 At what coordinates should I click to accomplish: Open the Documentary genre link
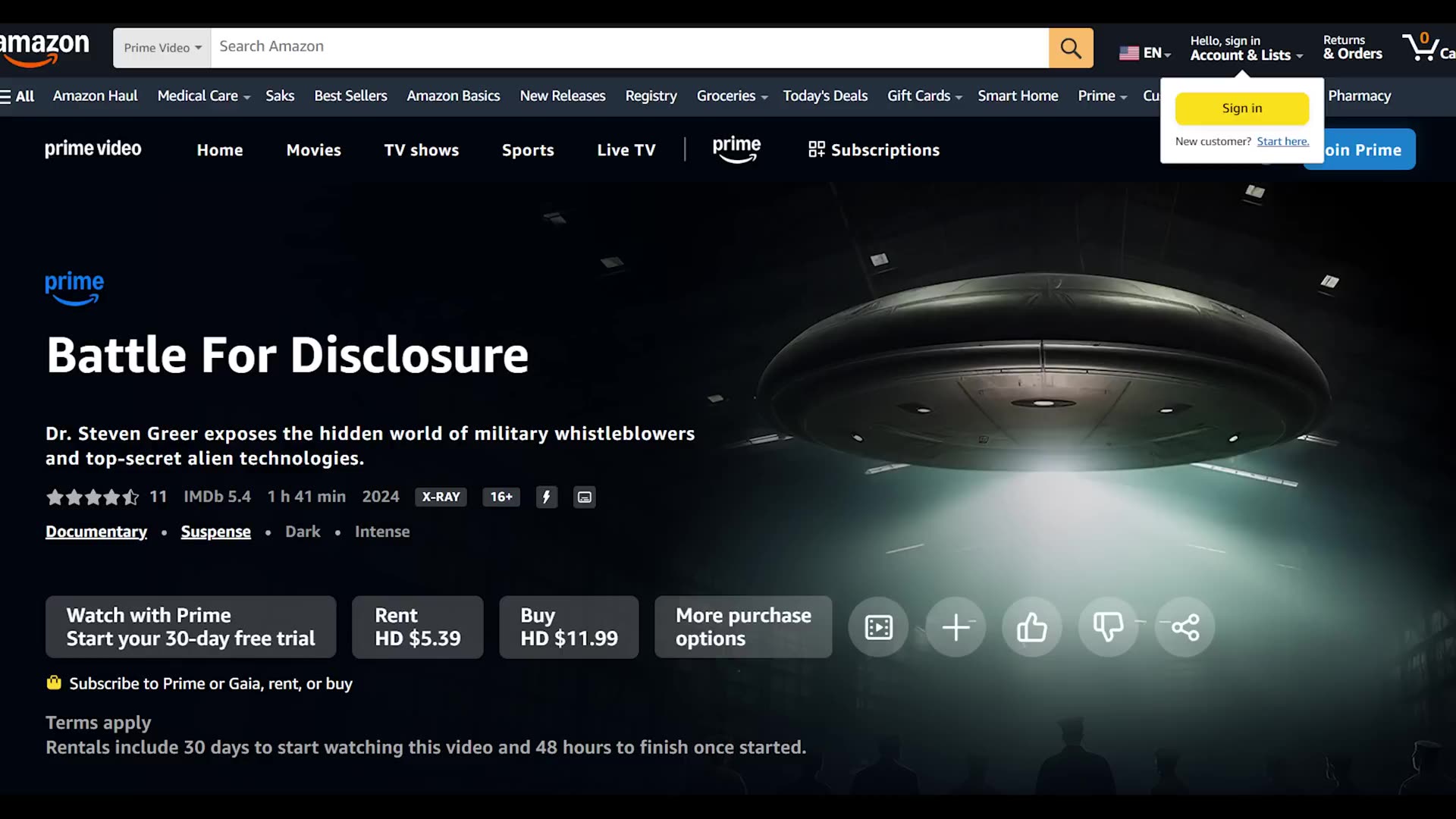(96, 531)
